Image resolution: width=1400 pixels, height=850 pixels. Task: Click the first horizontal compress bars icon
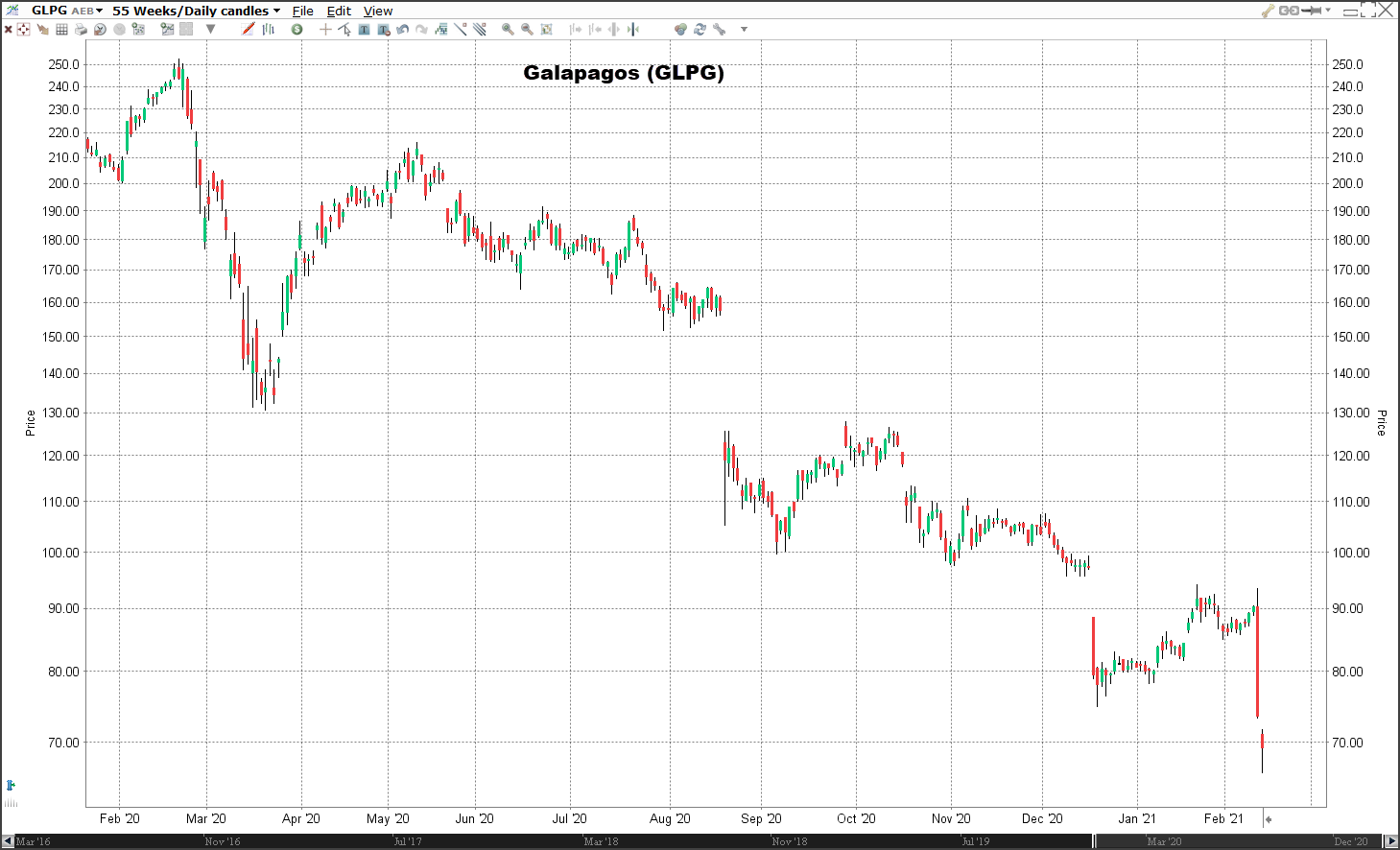(576, 29)
